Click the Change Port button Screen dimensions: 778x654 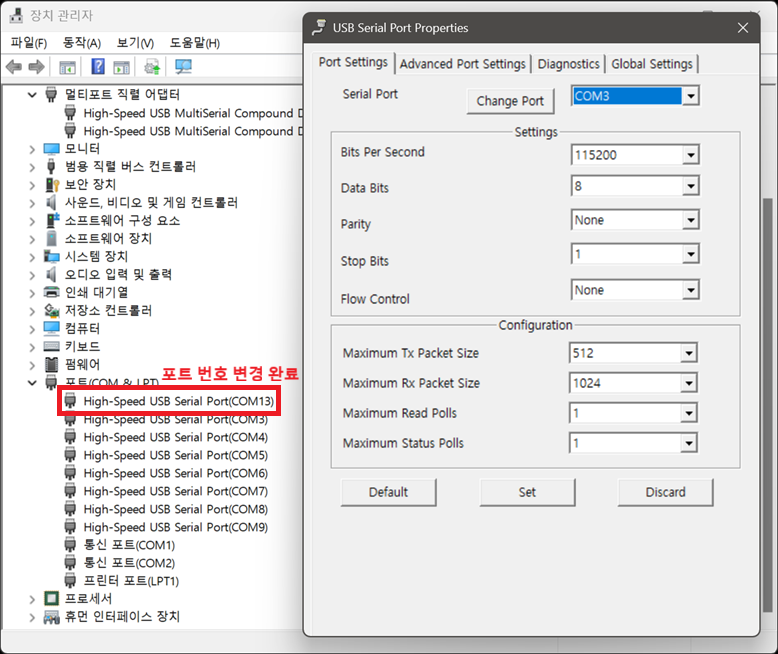(x=510, y=101)
